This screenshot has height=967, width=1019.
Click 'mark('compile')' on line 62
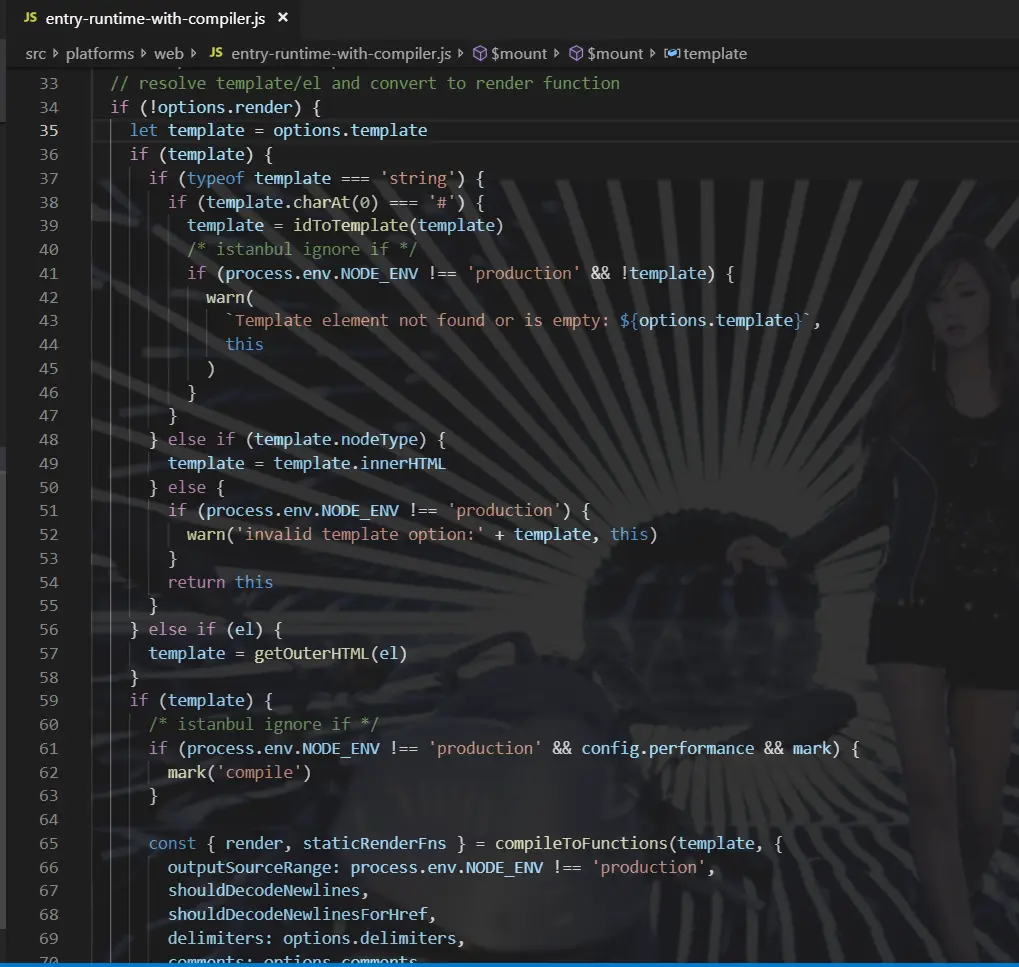coord(239,773)
